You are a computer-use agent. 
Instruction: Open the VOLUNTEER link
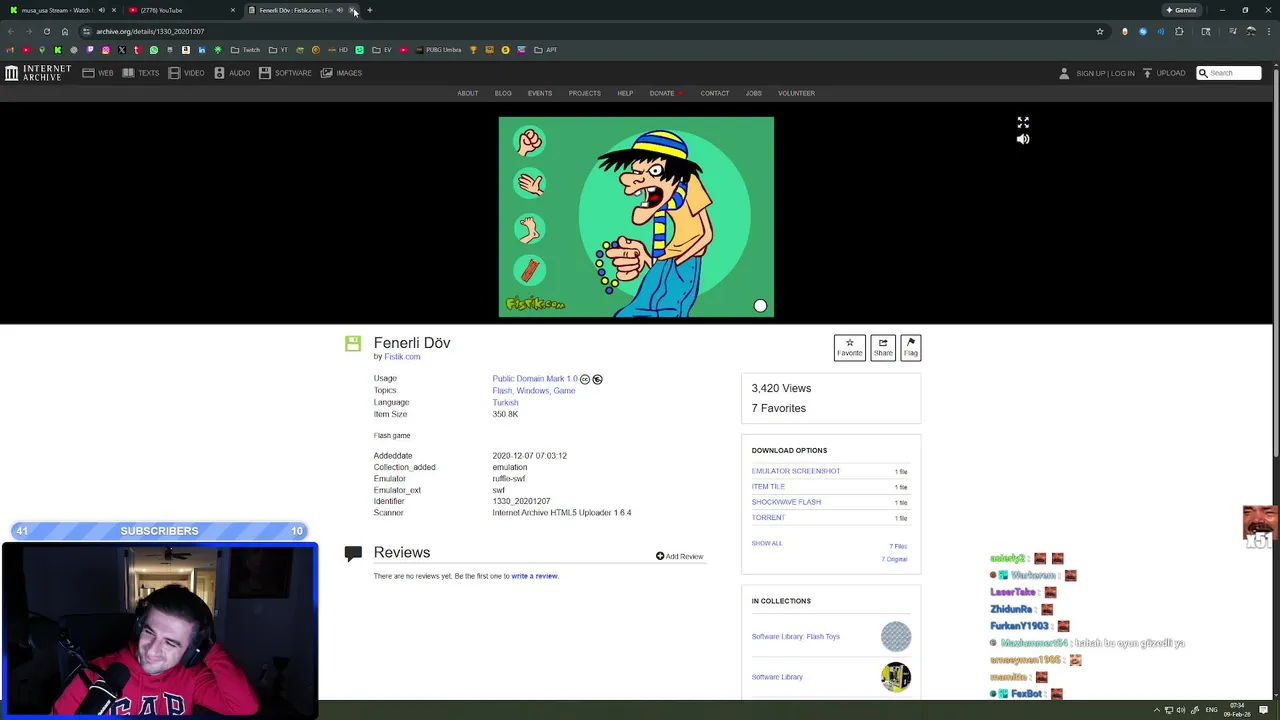[797, 93]
